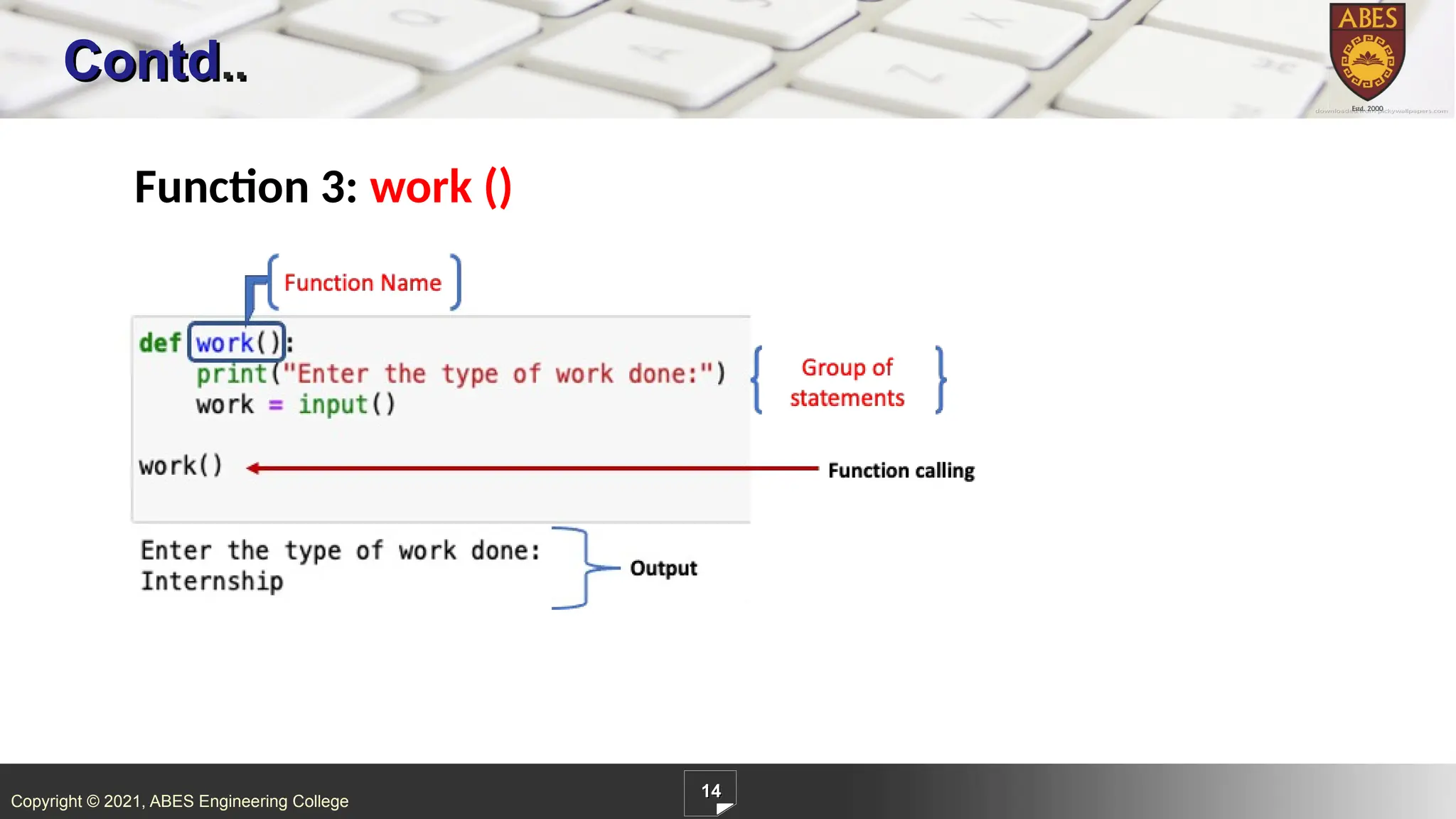Click the left brace of Group of statements
The width and height of the screenshot is (1456, 819).
tap(758, 380)
